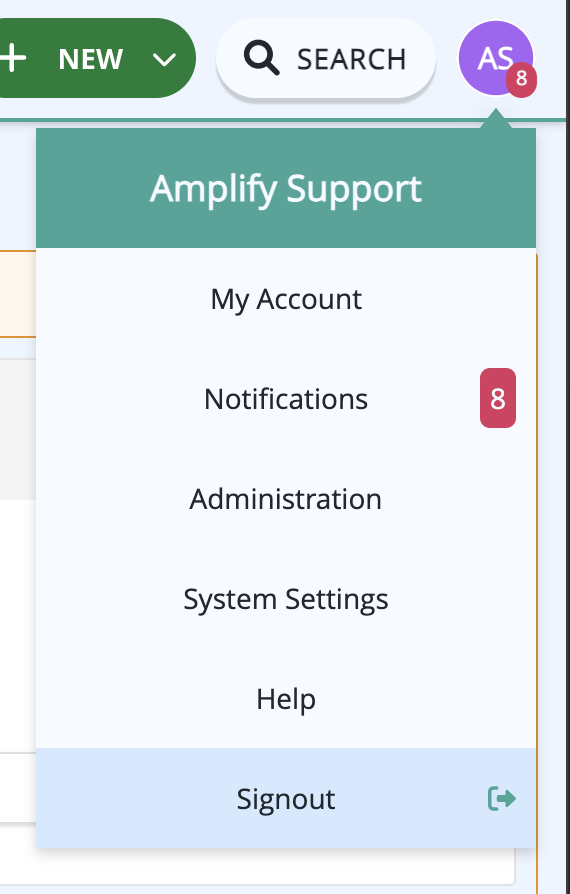Expand the NEW button dropdown chevron
The image size is (570, 894).
(165, 59)
